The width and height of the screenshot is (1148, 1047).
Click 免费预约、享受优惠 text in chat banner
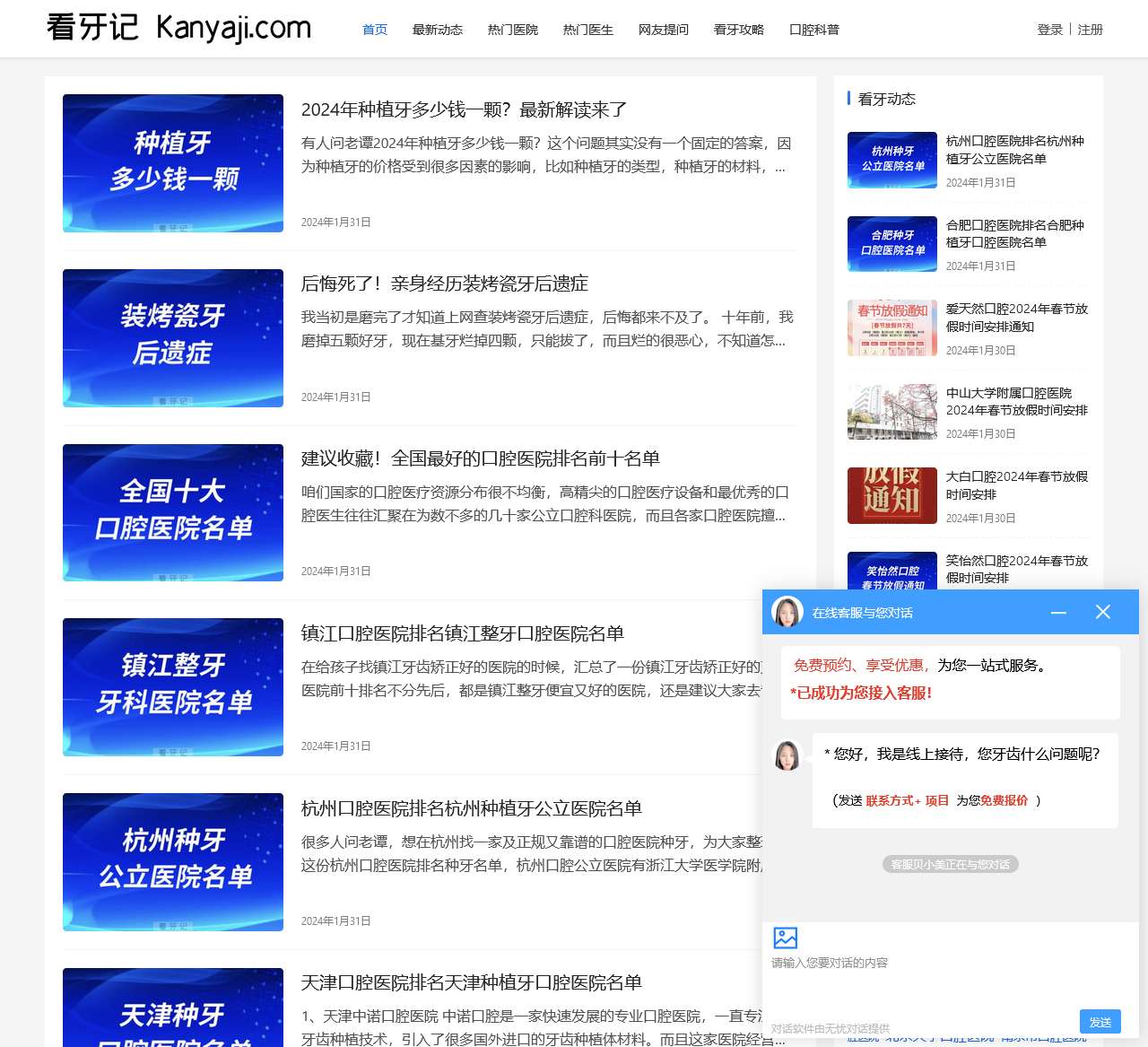[x=860, y=666]
